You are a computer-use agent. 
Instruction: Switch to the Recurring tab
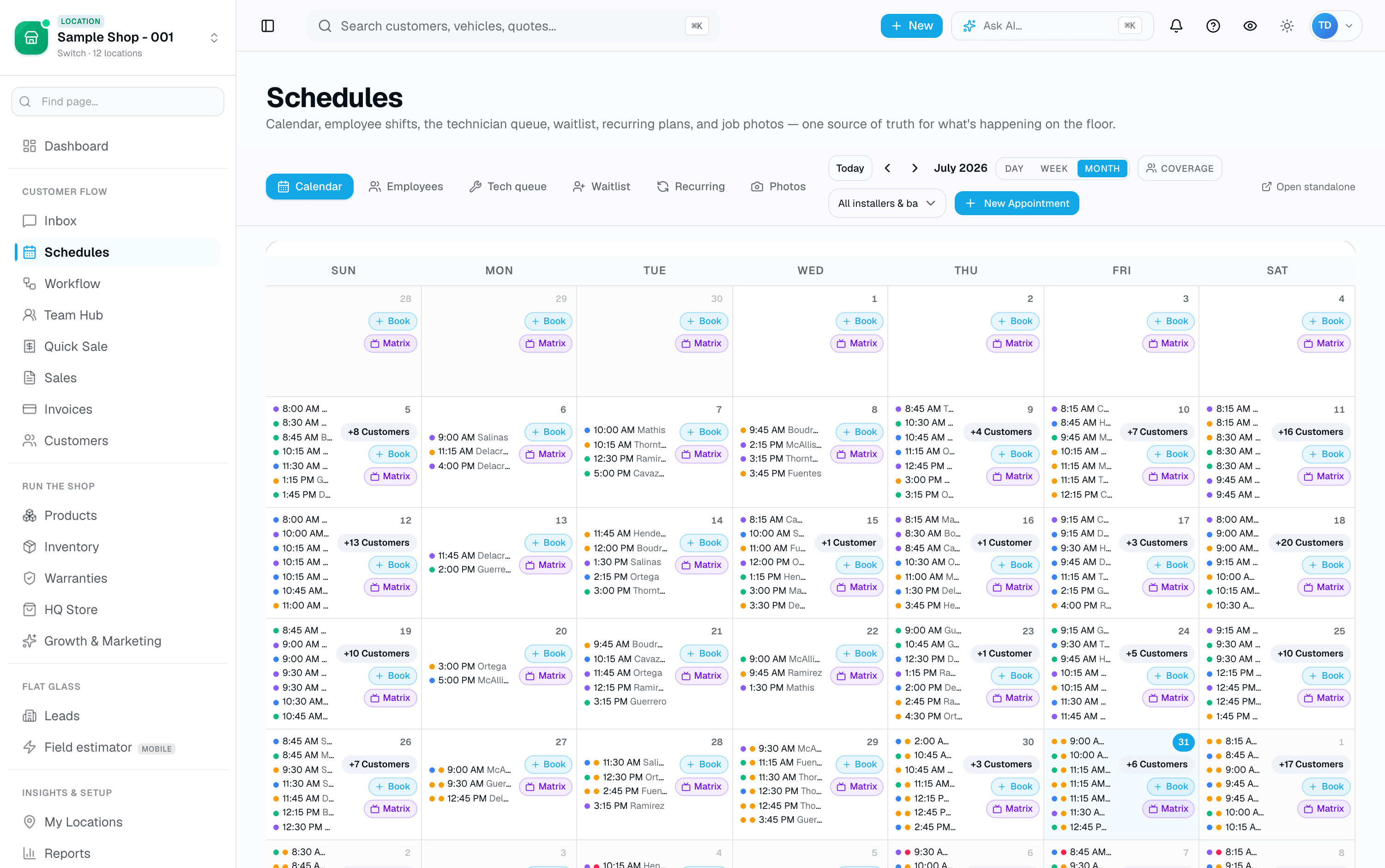[x=691, y=187]
